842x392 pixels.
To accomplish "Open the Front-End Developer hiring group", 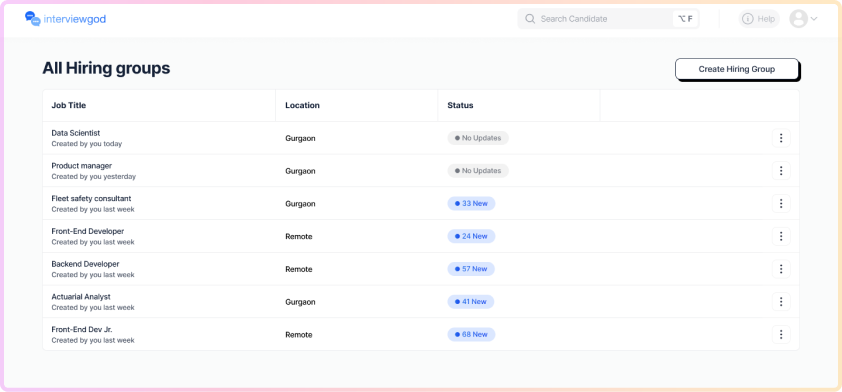I will tap(88, 231).
